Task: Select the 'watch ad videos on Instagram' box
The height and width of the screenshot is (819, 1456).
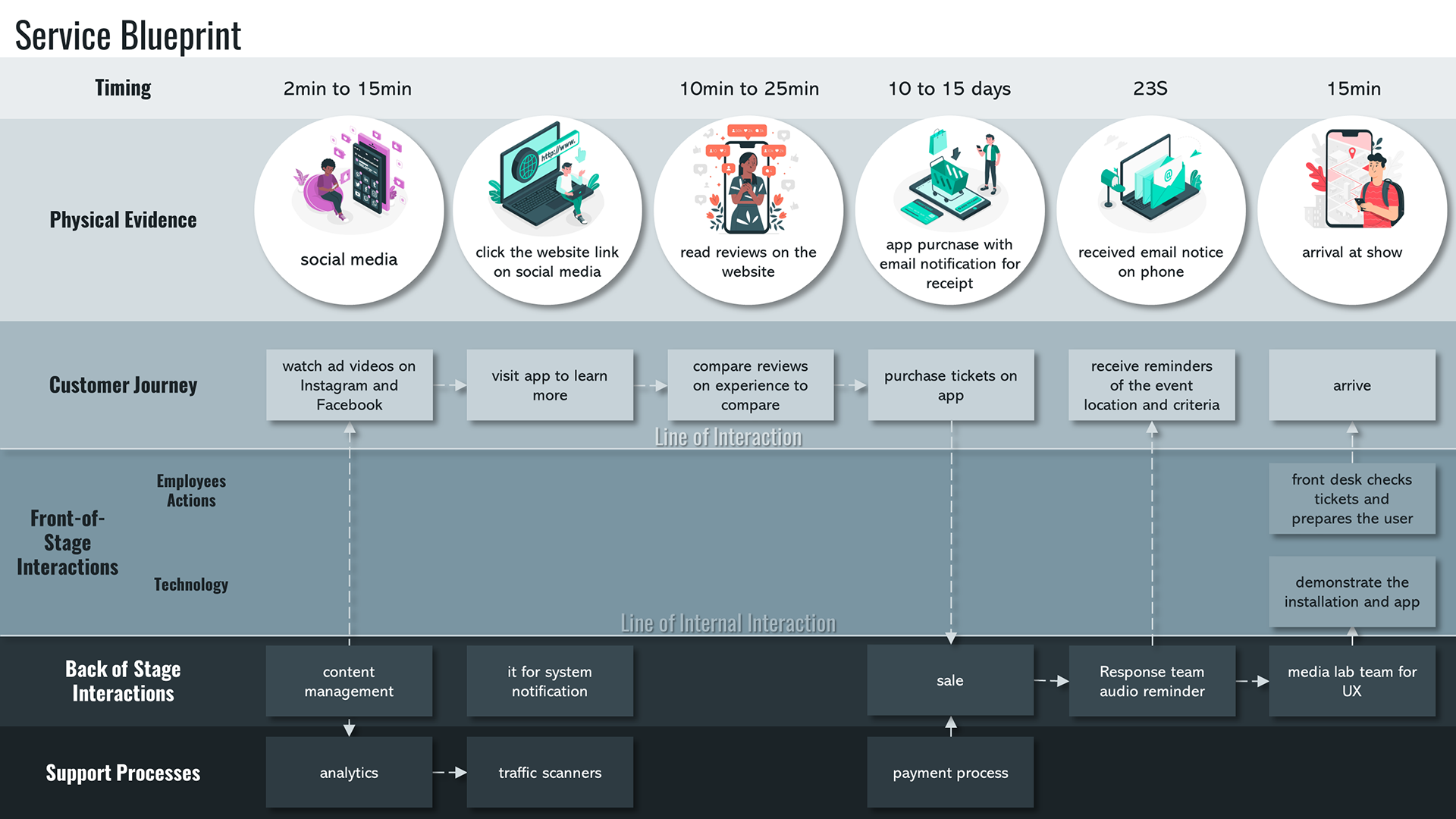Action: coord(349,385)
